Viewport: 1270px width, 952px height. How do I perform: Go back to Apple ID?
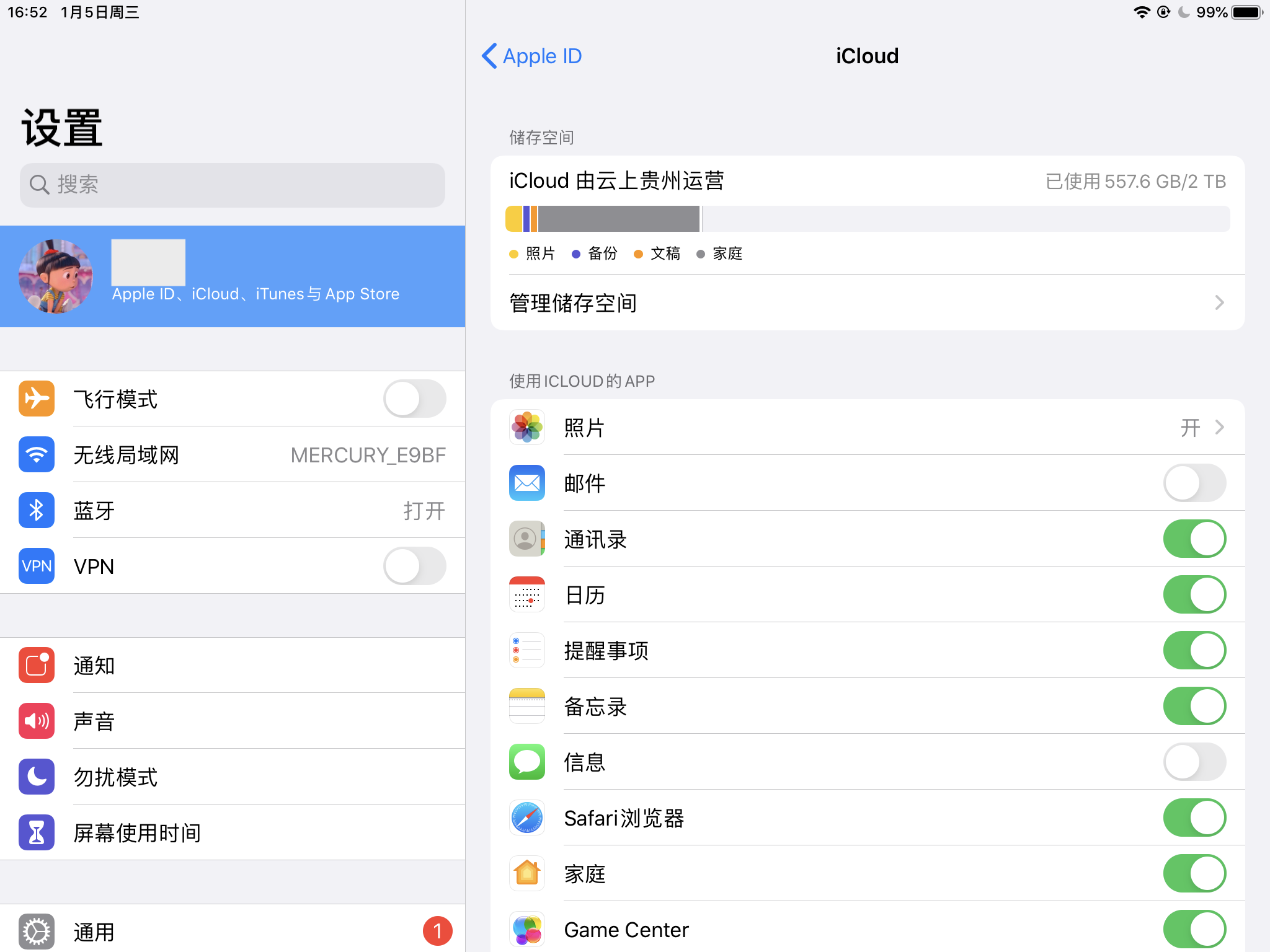[x=532, y=56]
